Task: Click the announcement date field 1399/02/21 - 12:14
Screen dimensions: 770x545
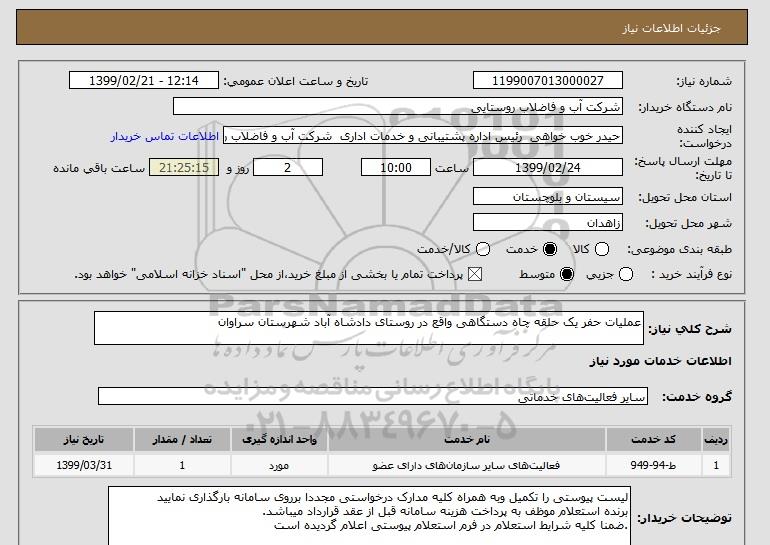Action: (x=144, y=81)
